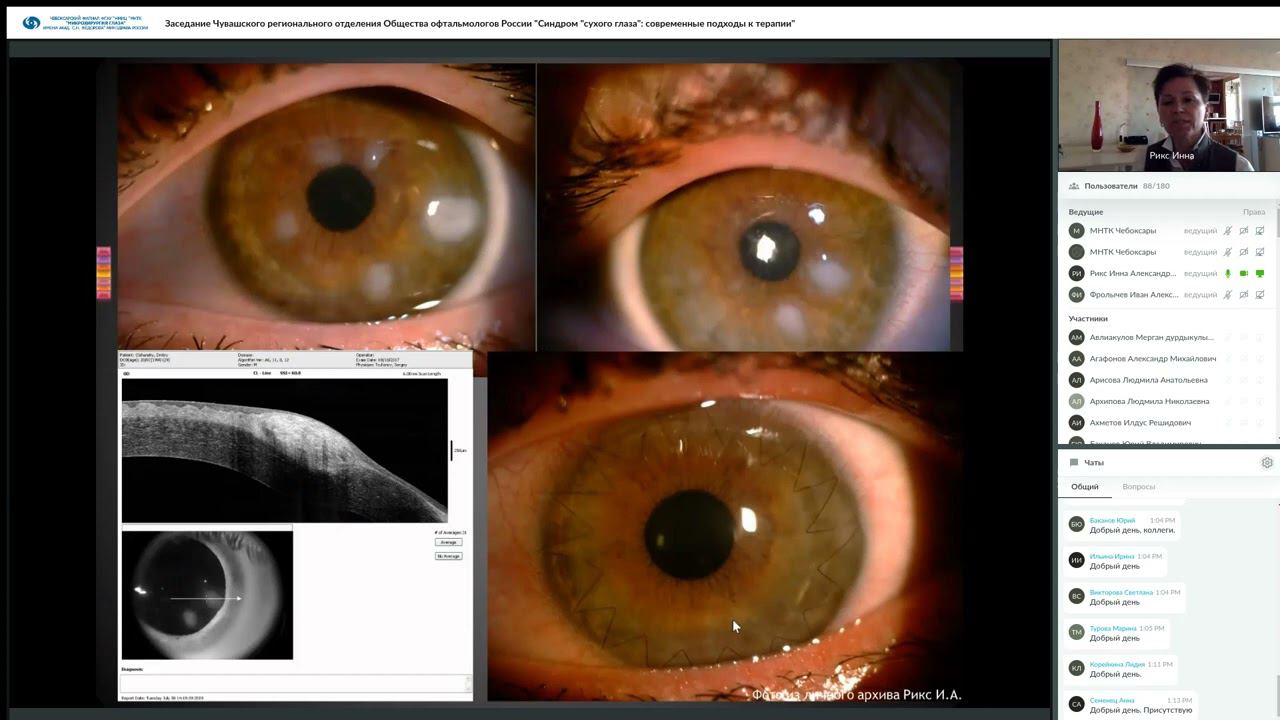Open sender name Семенец Анна in chat
The image size is (1280, 720).
pyautogui.click(x=1112, y=700)
